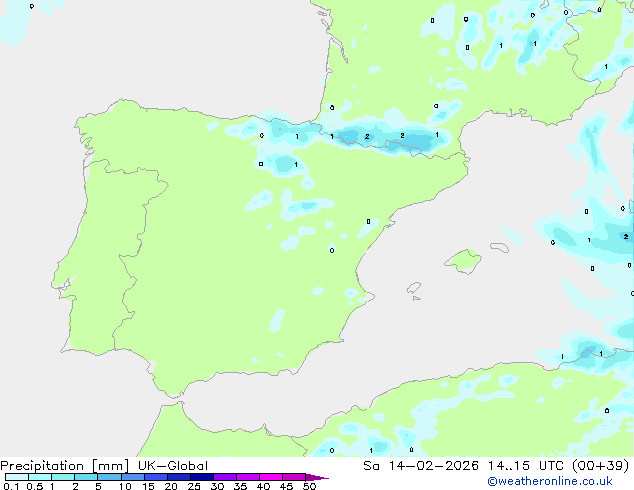Image resolution: width=634 pixels, height=490 pixels.
Task: Select the 35–40 mm legend swatch
Action: click(x=247, y=477)
